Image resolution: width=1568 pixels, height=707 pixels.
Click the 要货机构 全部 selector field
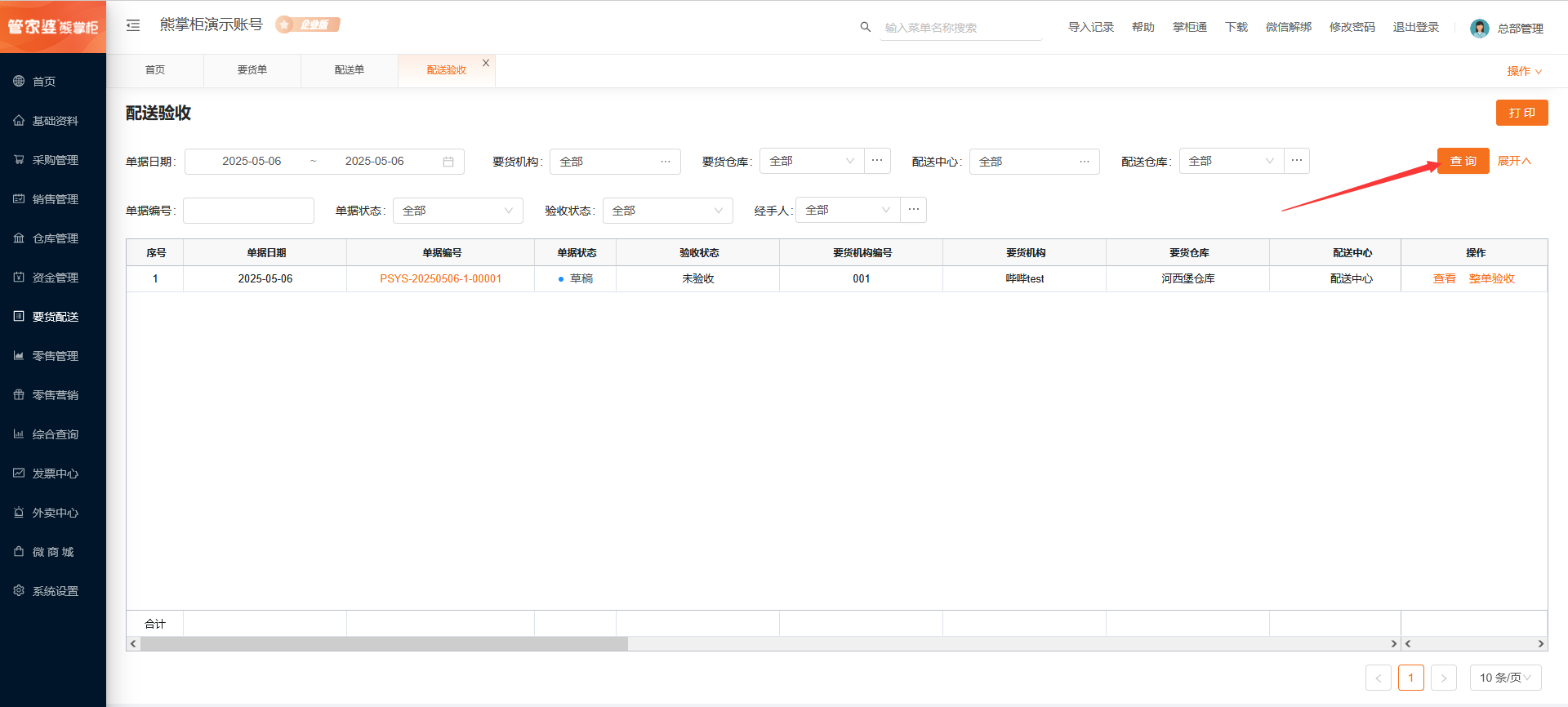[x=616, y=162]
